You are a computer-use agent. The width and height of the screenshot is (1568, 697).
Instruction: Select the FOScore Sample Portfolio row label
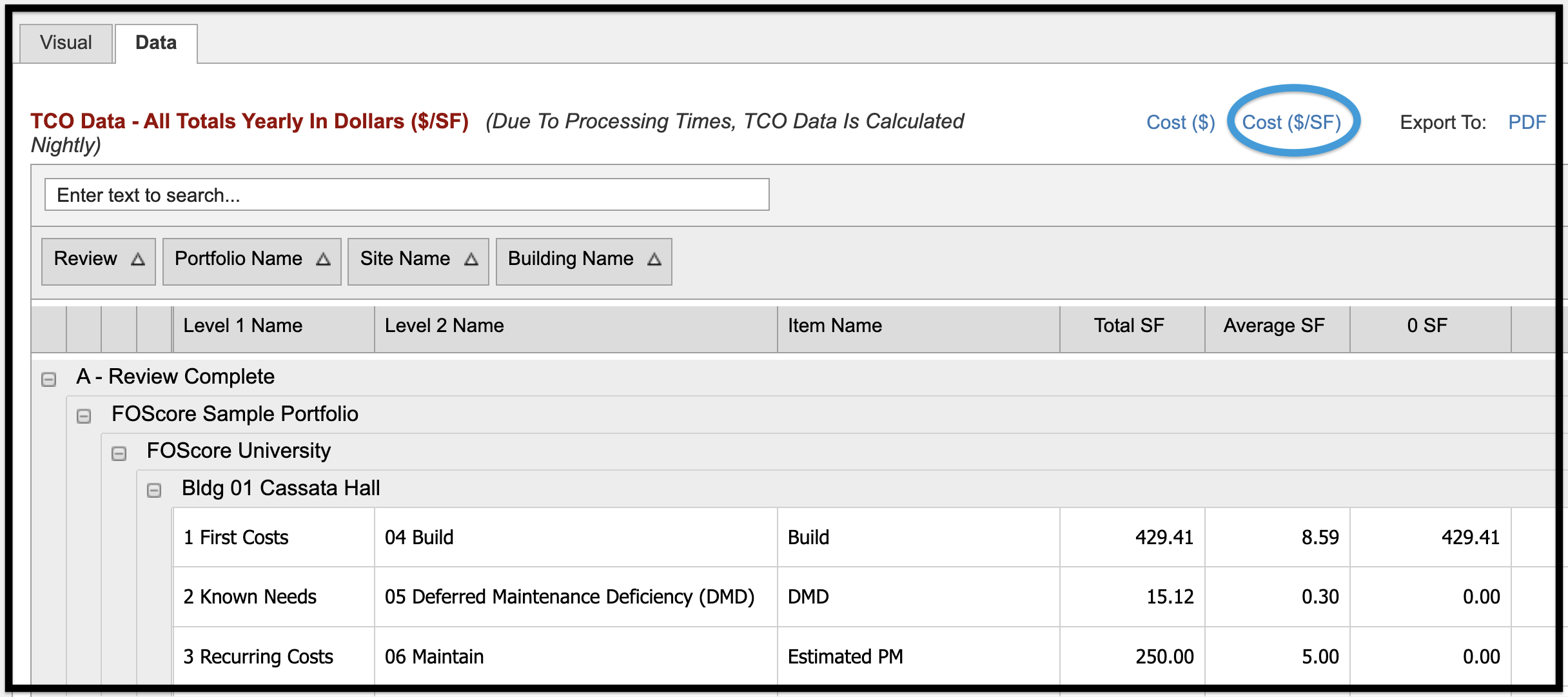point(235,414)
